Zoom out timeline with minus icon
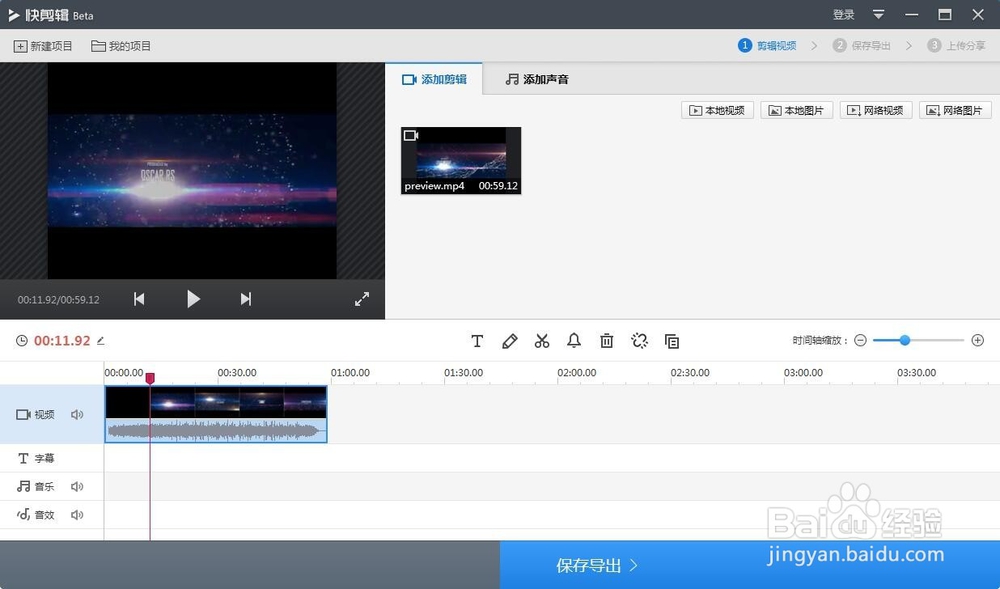 [x=860, y=340]
